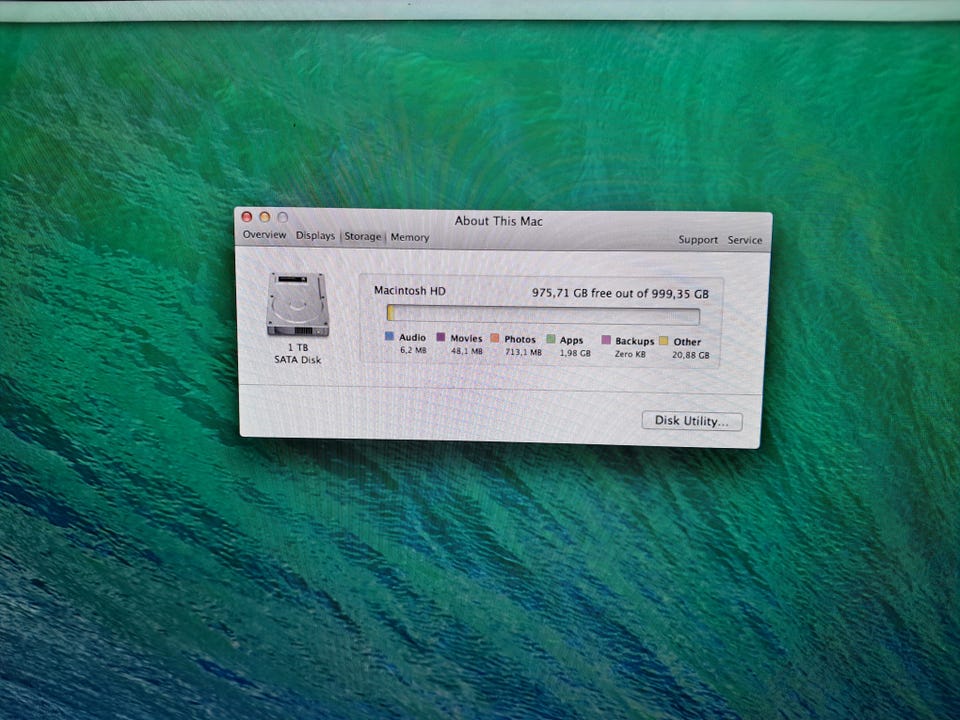Click the yellow Other color swatch
Screen dimensions: 960x720
tap(664, 340)
